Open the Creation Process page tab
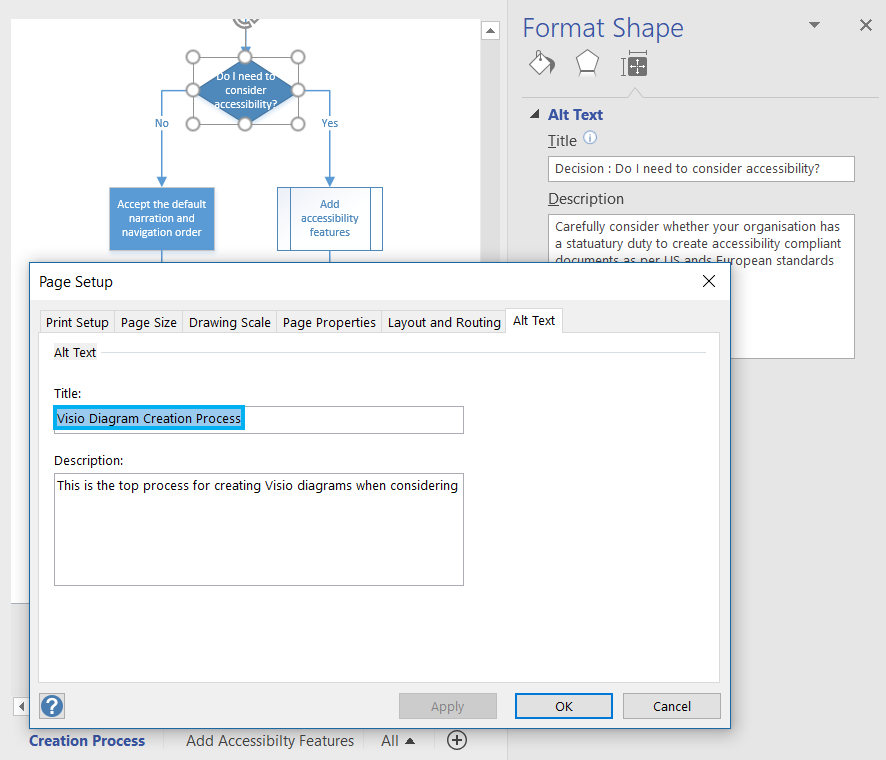The image size is (886, 760). coord(87,741)
